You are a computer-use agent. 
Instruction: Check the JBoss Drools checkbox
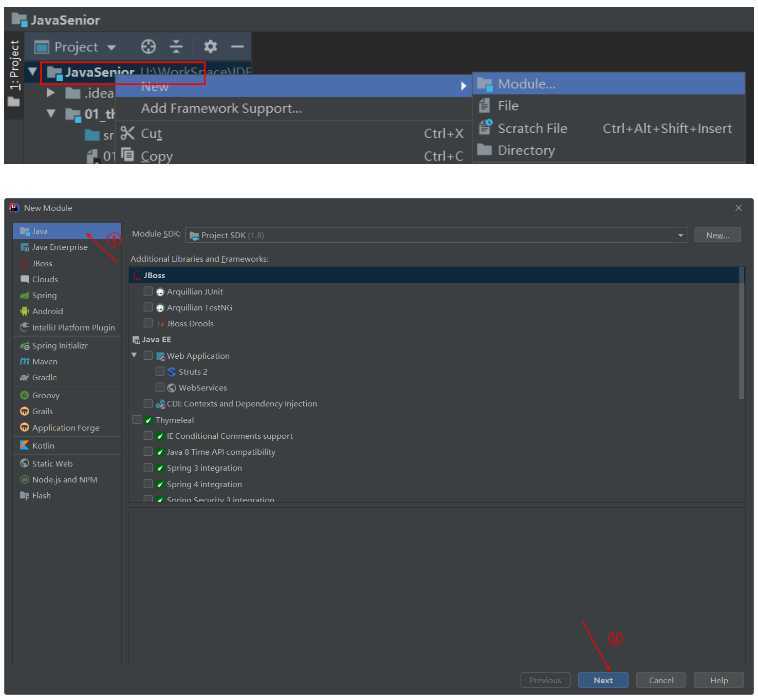tap(148, 323)
